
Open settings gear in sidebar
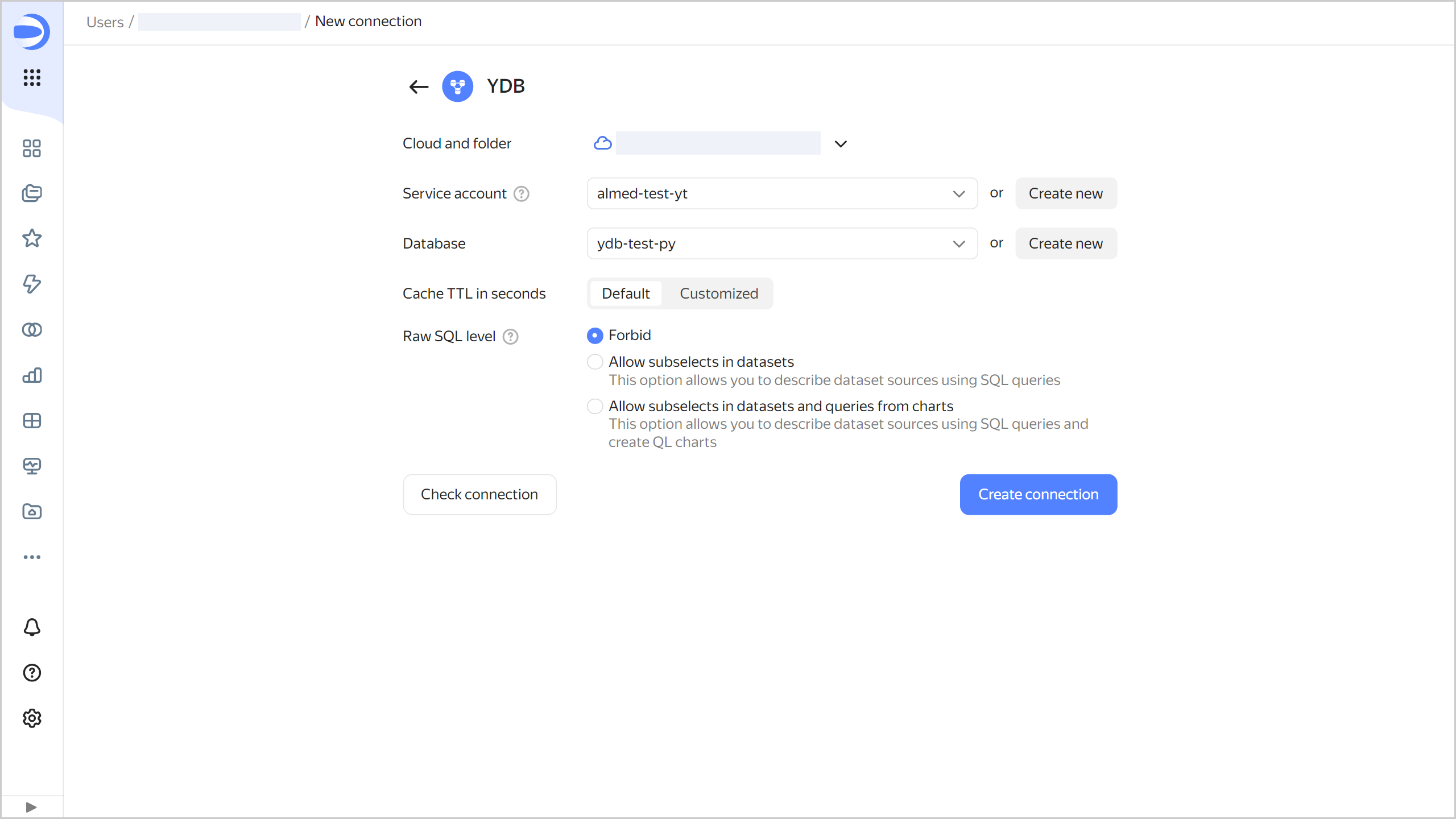coord(32,718)
